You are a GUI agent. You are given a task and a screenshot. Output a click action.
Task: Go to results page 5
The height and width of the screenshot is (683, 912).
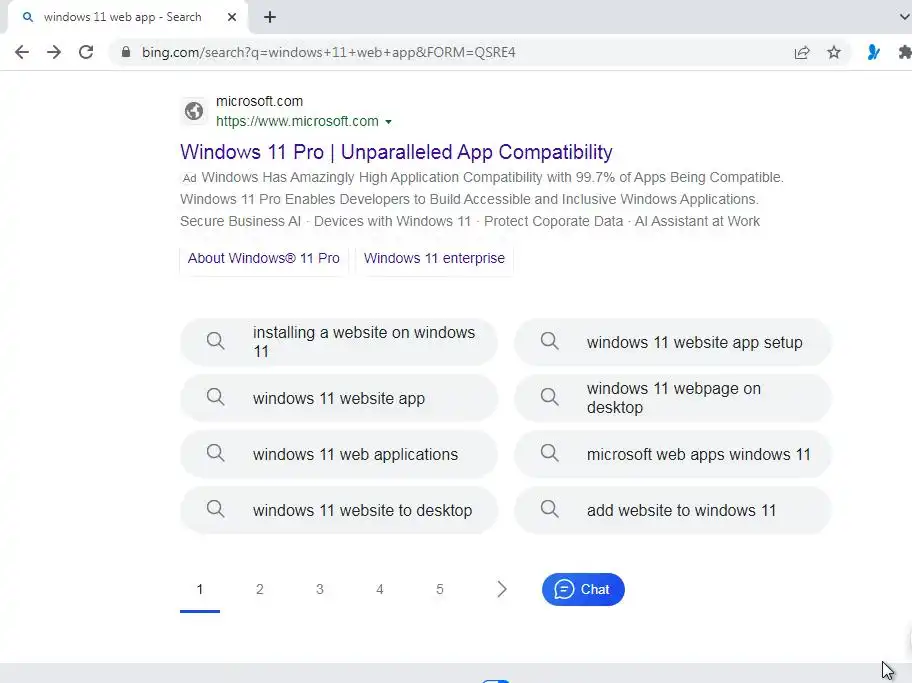click(440, 589)
